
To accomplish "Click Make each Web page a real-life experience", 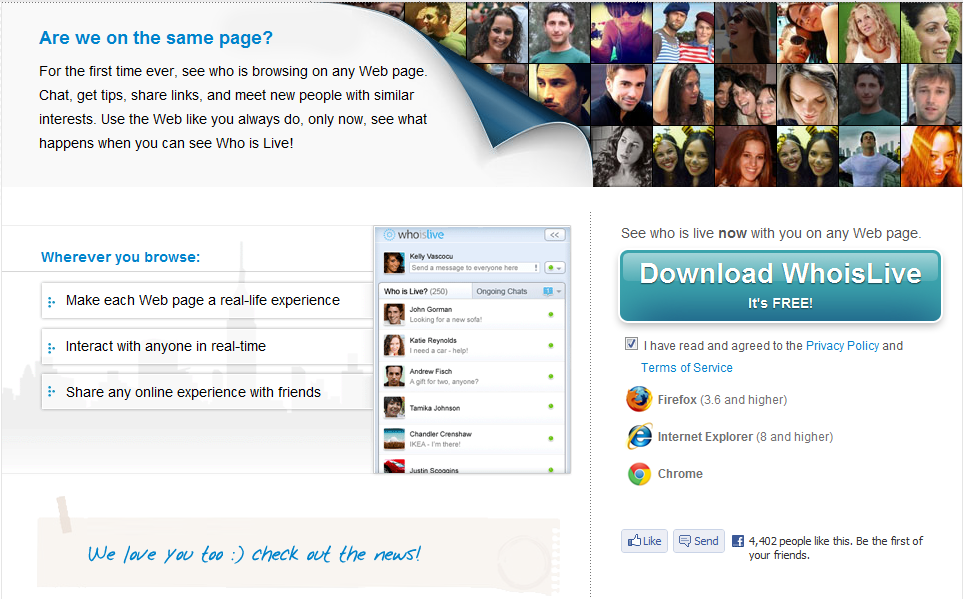I will tap(207, 300).
